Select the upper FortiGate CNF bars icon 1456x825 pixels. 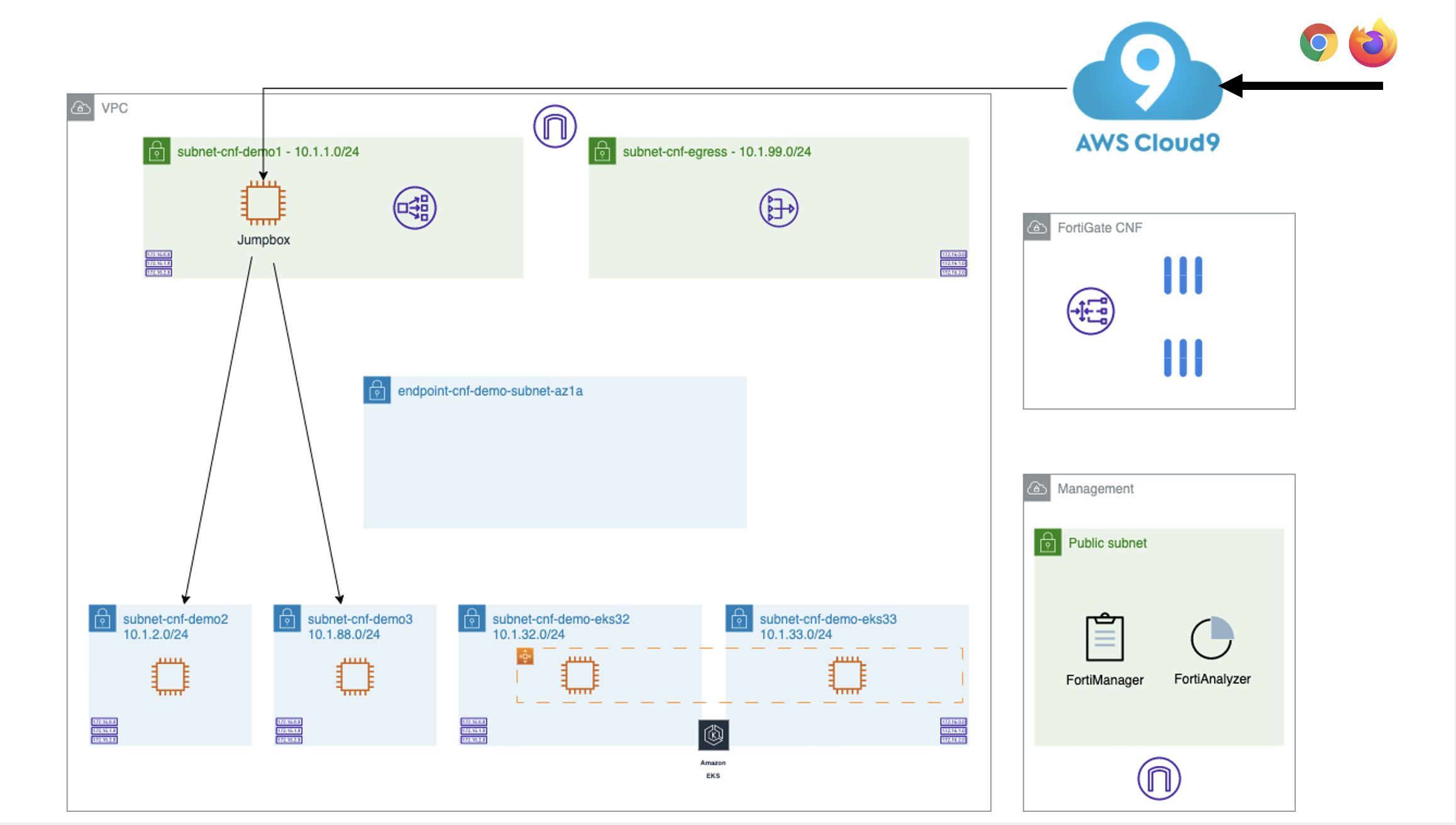click(x=1183, y=275)
